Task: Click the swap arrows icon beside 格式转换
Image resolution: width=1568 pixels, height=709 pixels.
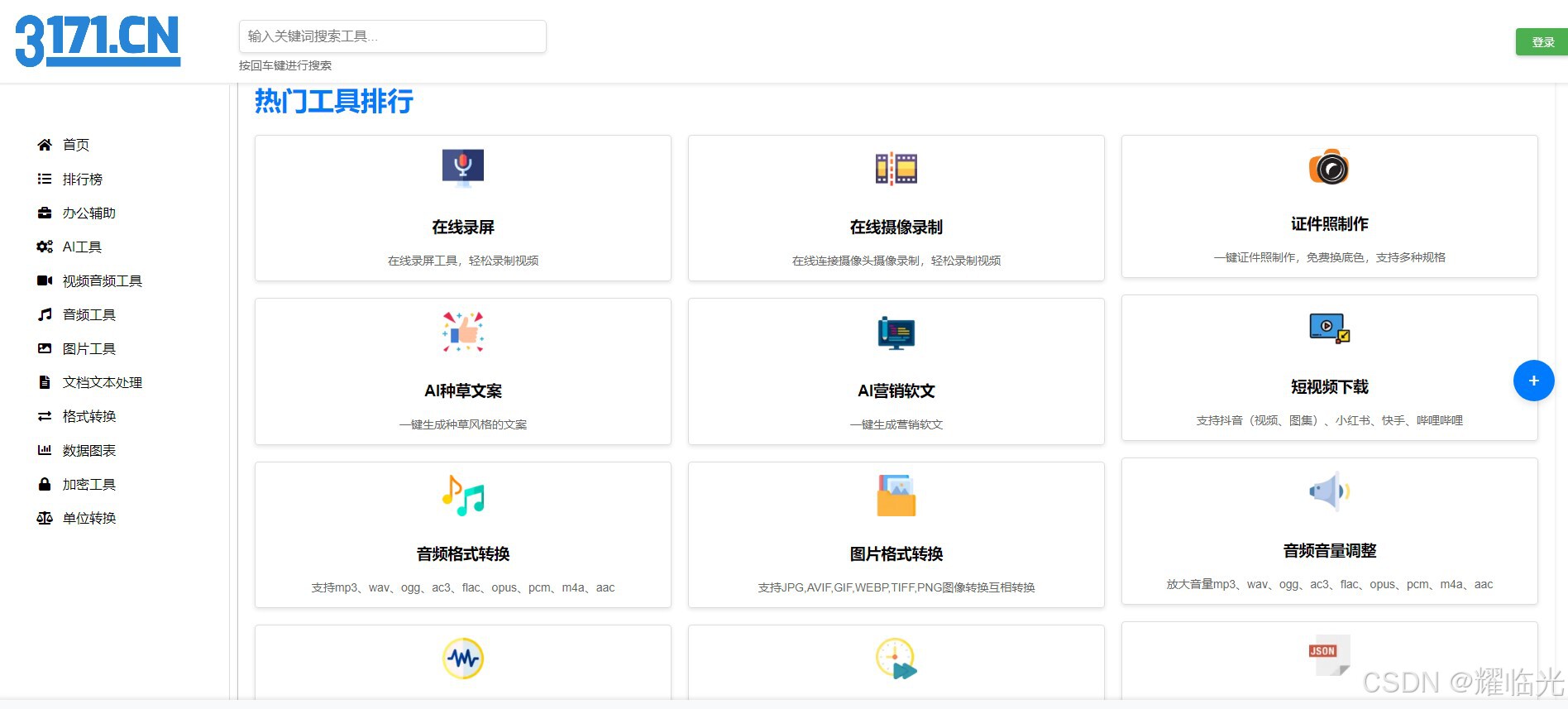Action: pos(45,416)
